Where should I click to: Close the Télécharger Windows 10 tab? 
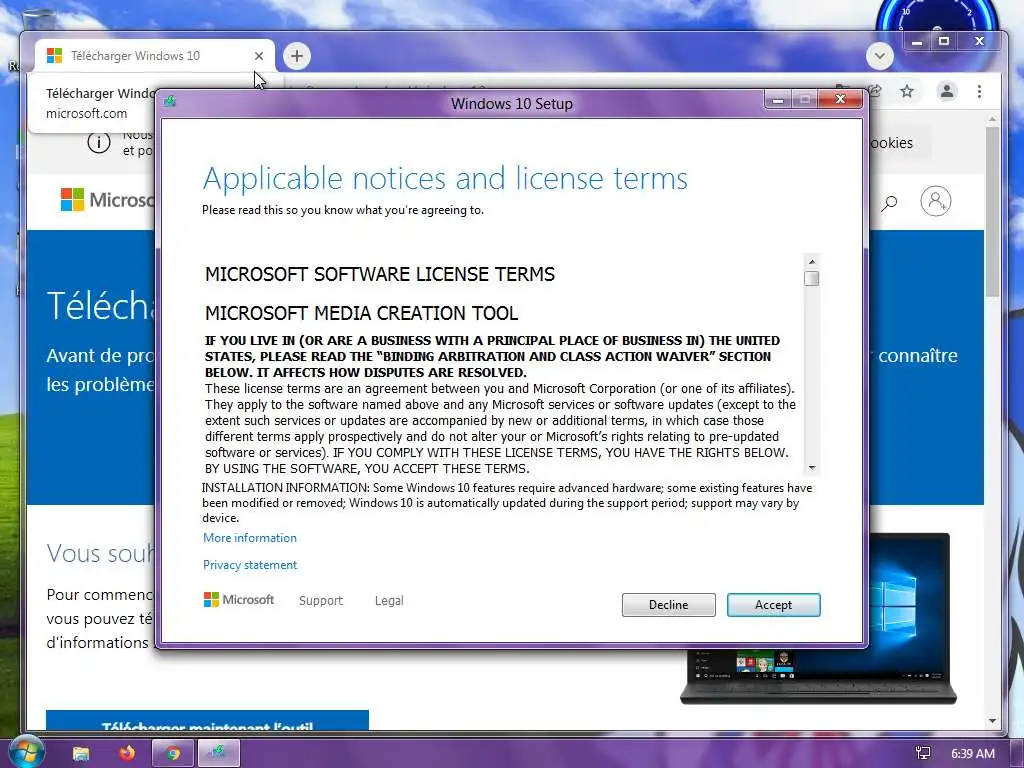coord(259,56)
